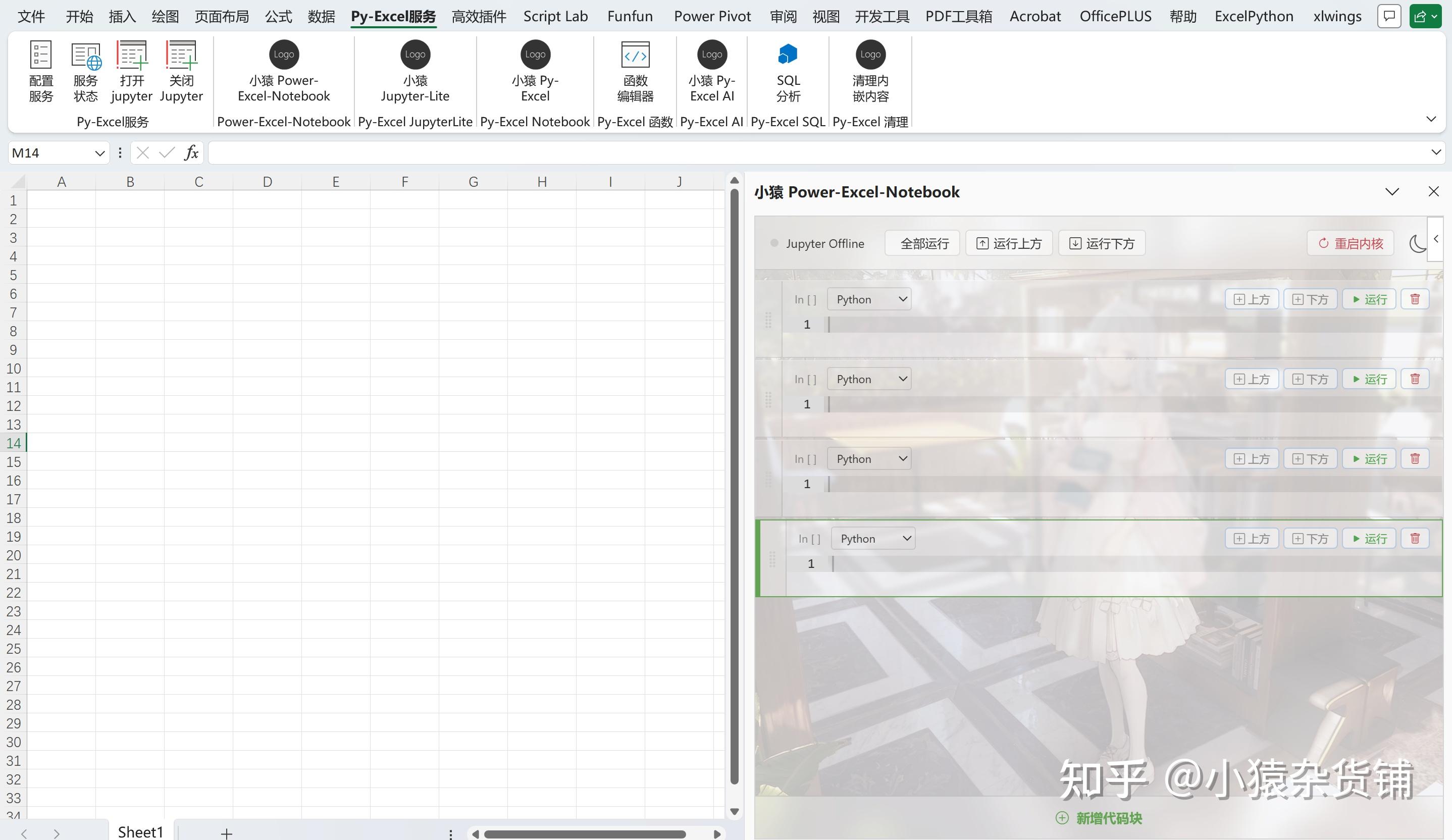Open the Python language dropdown in the first cell
The height and width of the screenshot is (840, 1452).
[x=869, y=299]
